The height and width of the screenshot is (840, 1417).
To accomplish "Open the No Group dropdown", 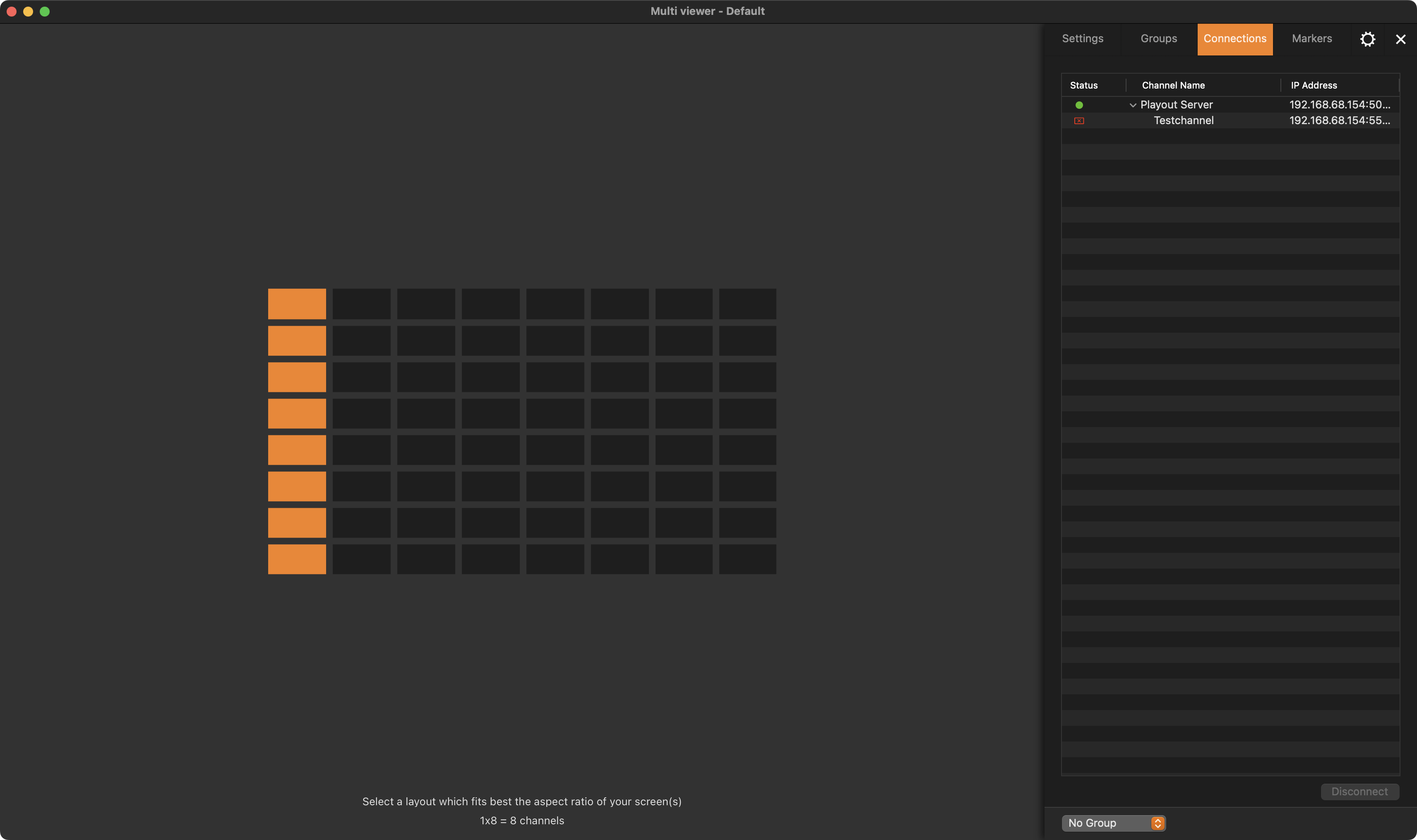I will pyautogui.click(x=1113, y=823).
